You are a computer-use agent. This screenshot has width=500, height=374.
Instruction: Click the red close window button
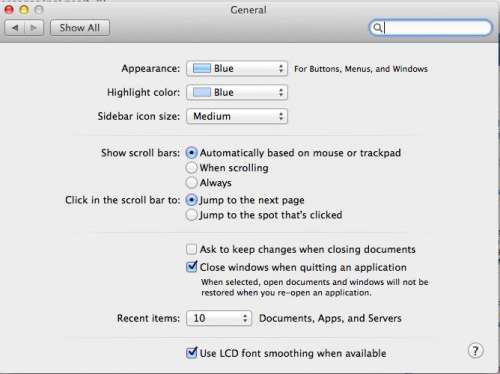coord(9,10)
